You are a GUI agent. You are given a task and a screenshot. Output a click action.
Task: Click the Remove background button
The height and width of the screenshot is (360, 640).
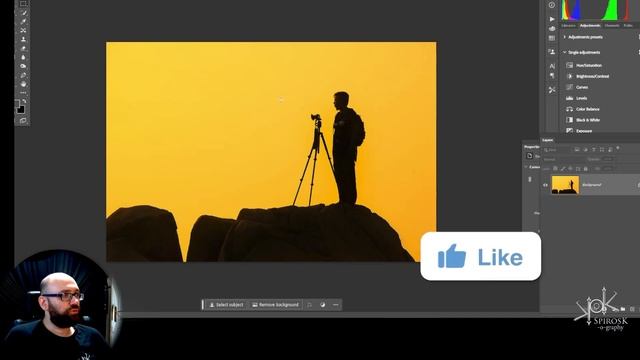276,305
